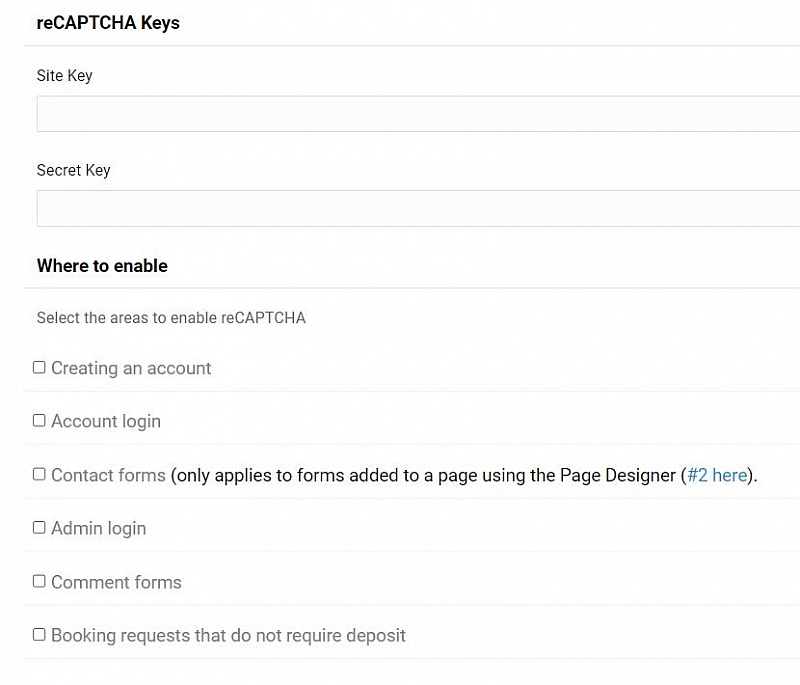The height and width of the screenshot is (685, 800).
Task: Click the 'reCAPTCHA Keys' section heading
Action: point(108,23)
